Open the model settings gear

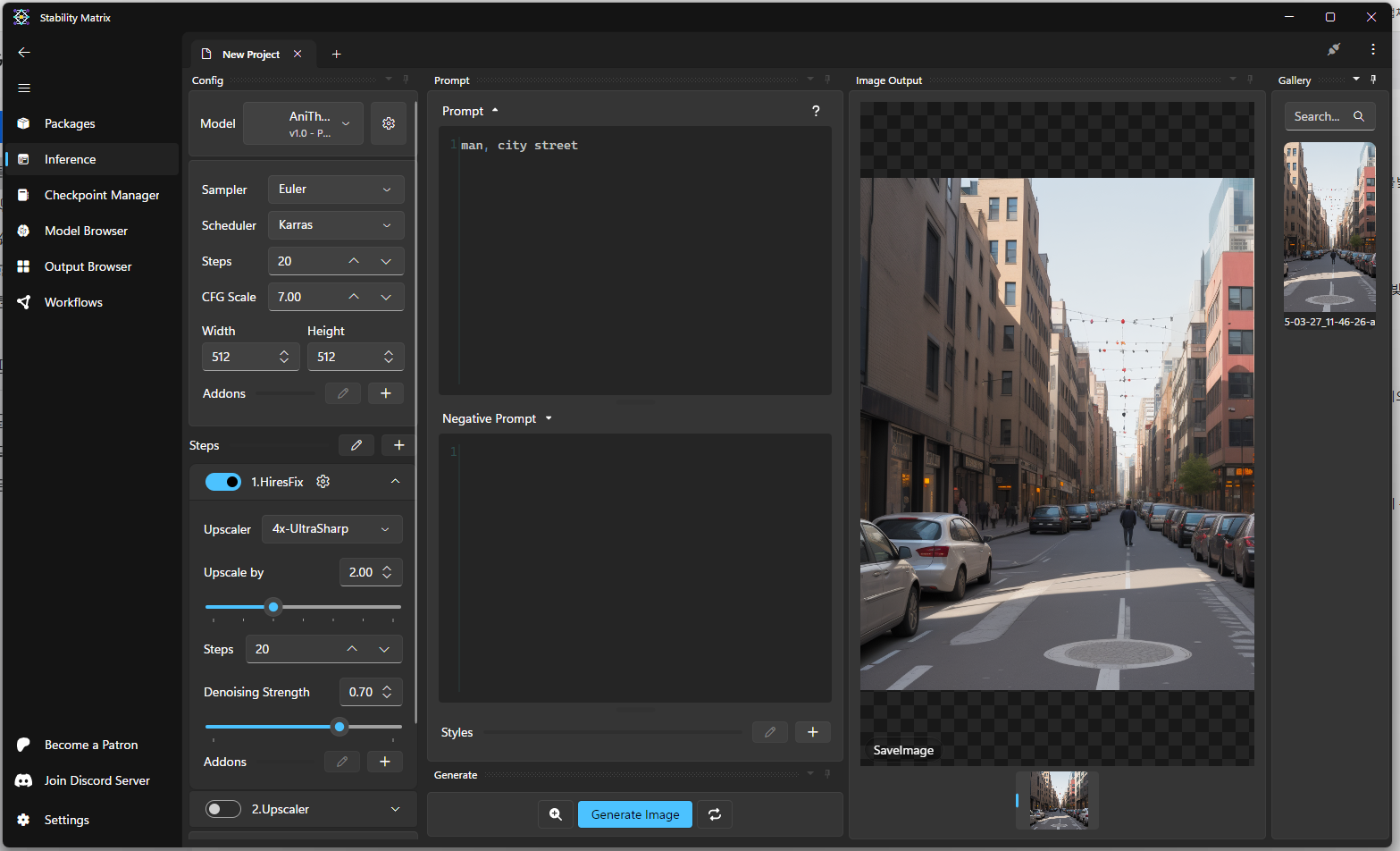[x=389, y=123]
